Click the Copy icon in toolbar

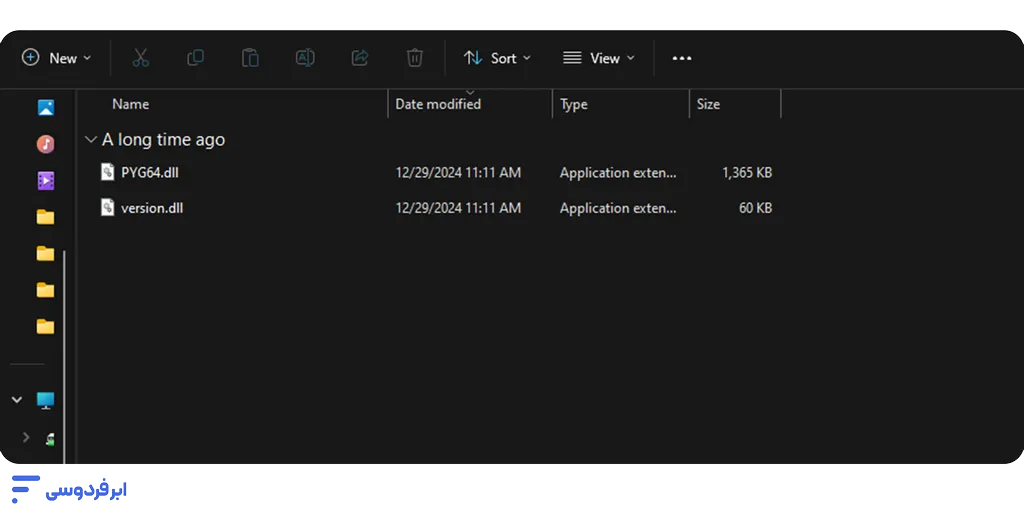195,58
